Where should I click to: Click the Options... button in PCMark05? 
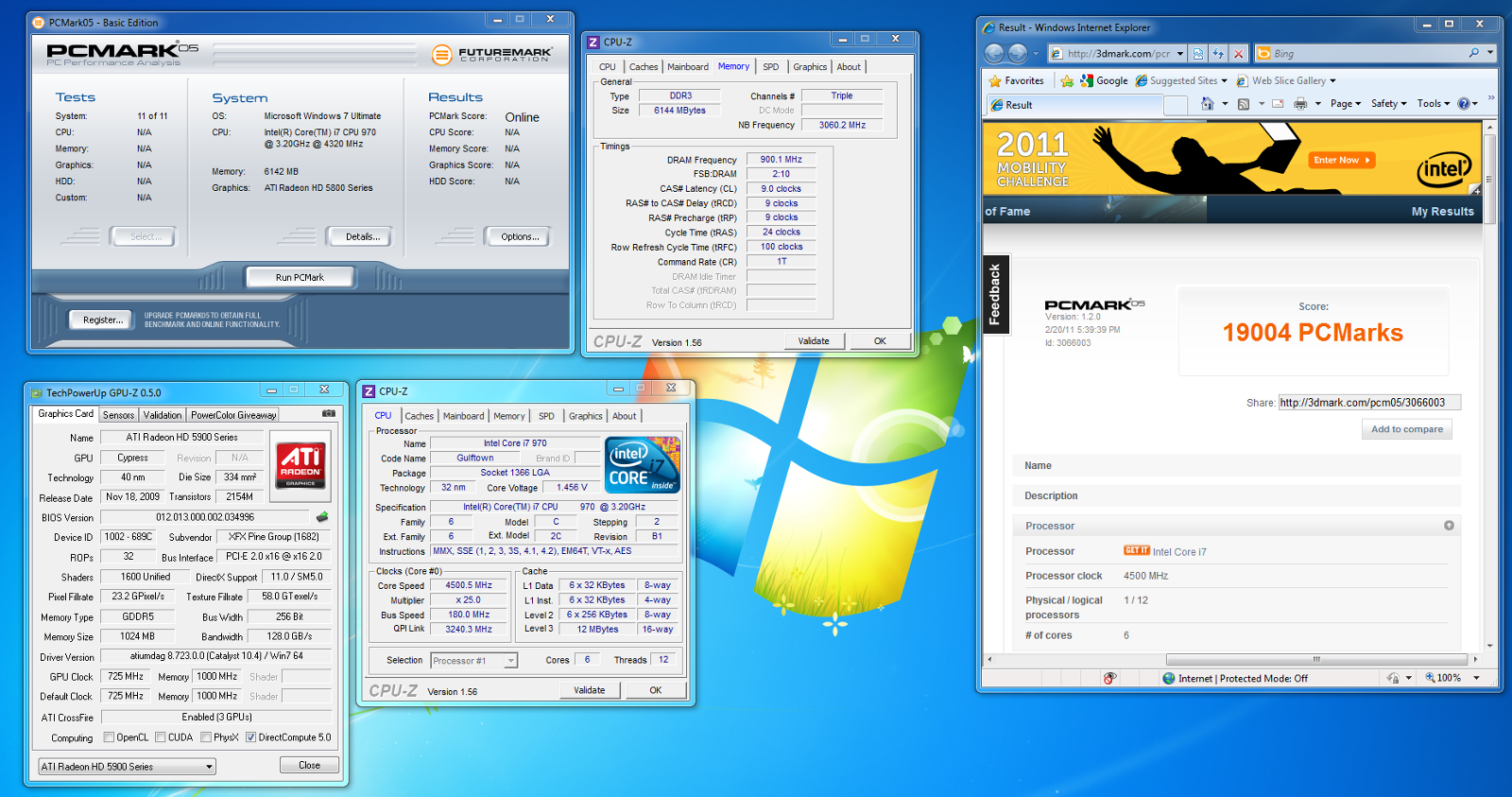point(520,236)
